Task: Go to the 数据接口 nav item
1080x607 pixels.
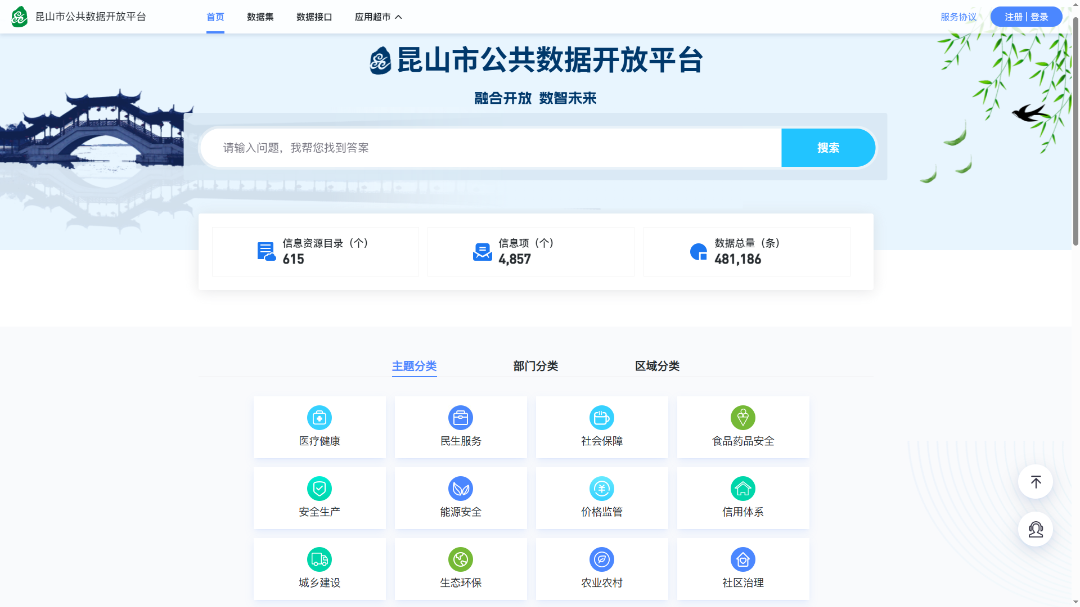Action: coord(314,17)
